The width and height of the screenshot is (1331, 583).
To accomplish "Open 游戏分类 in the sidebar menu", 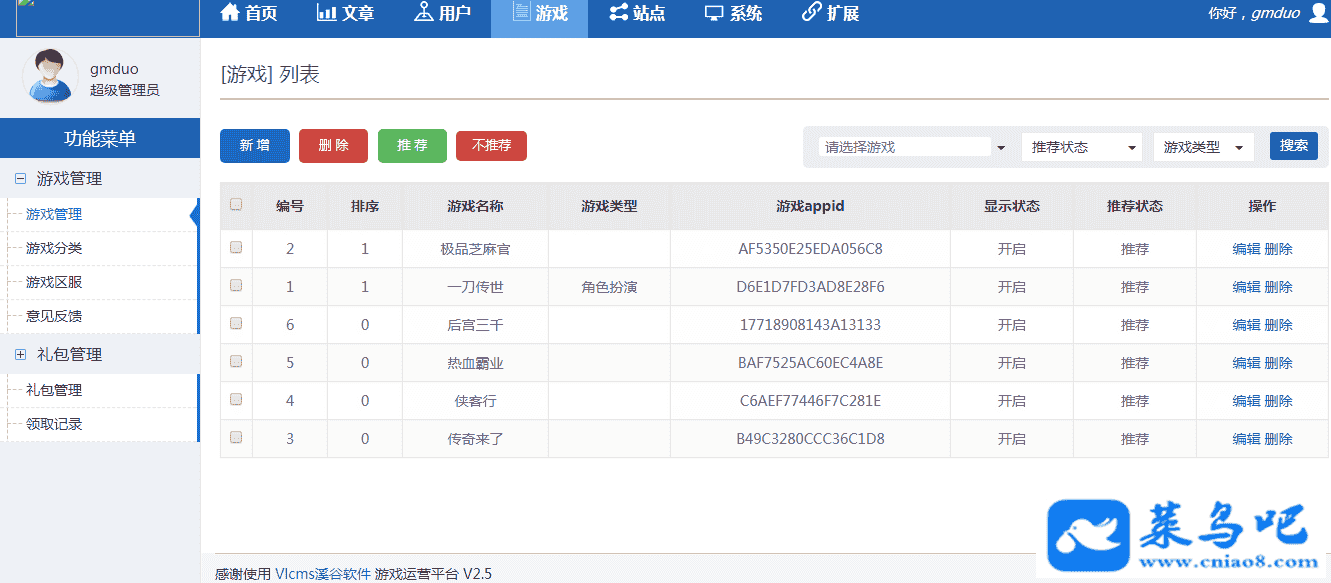I will pyautogui.click(x=54, y=248).
